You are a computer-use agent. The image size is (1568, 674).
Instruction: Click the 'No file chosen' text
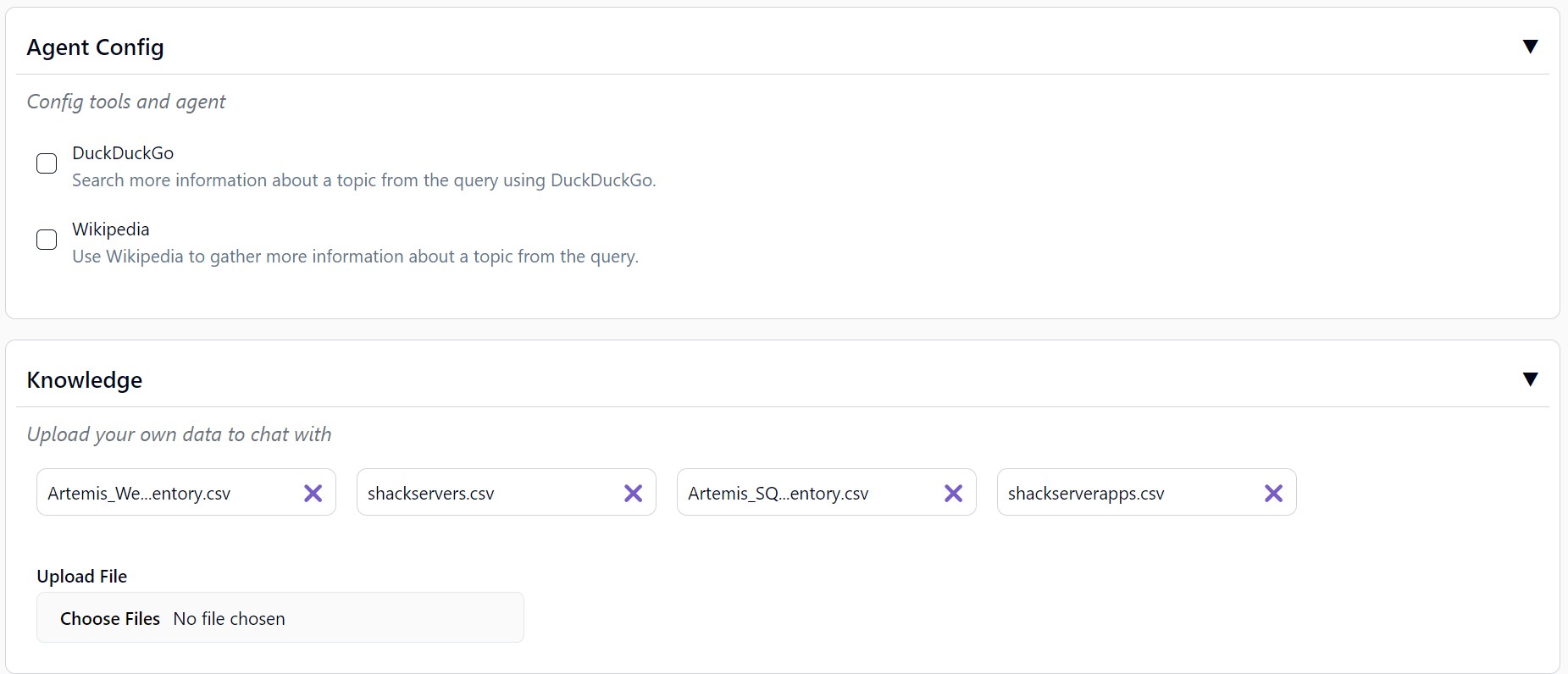click(229, 619)
